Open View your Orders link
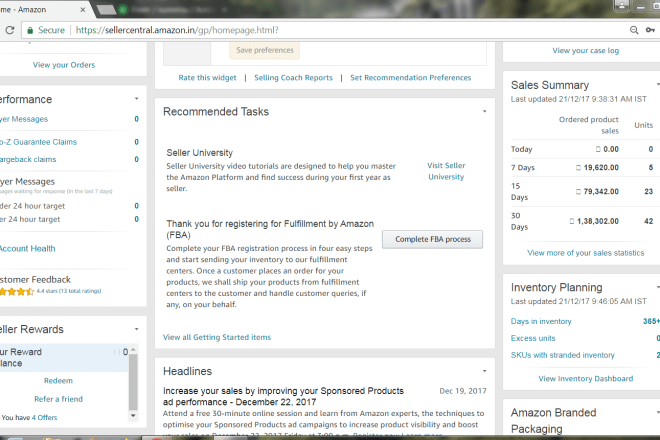Viewport: 660px width, 440px height. (64, 65)
